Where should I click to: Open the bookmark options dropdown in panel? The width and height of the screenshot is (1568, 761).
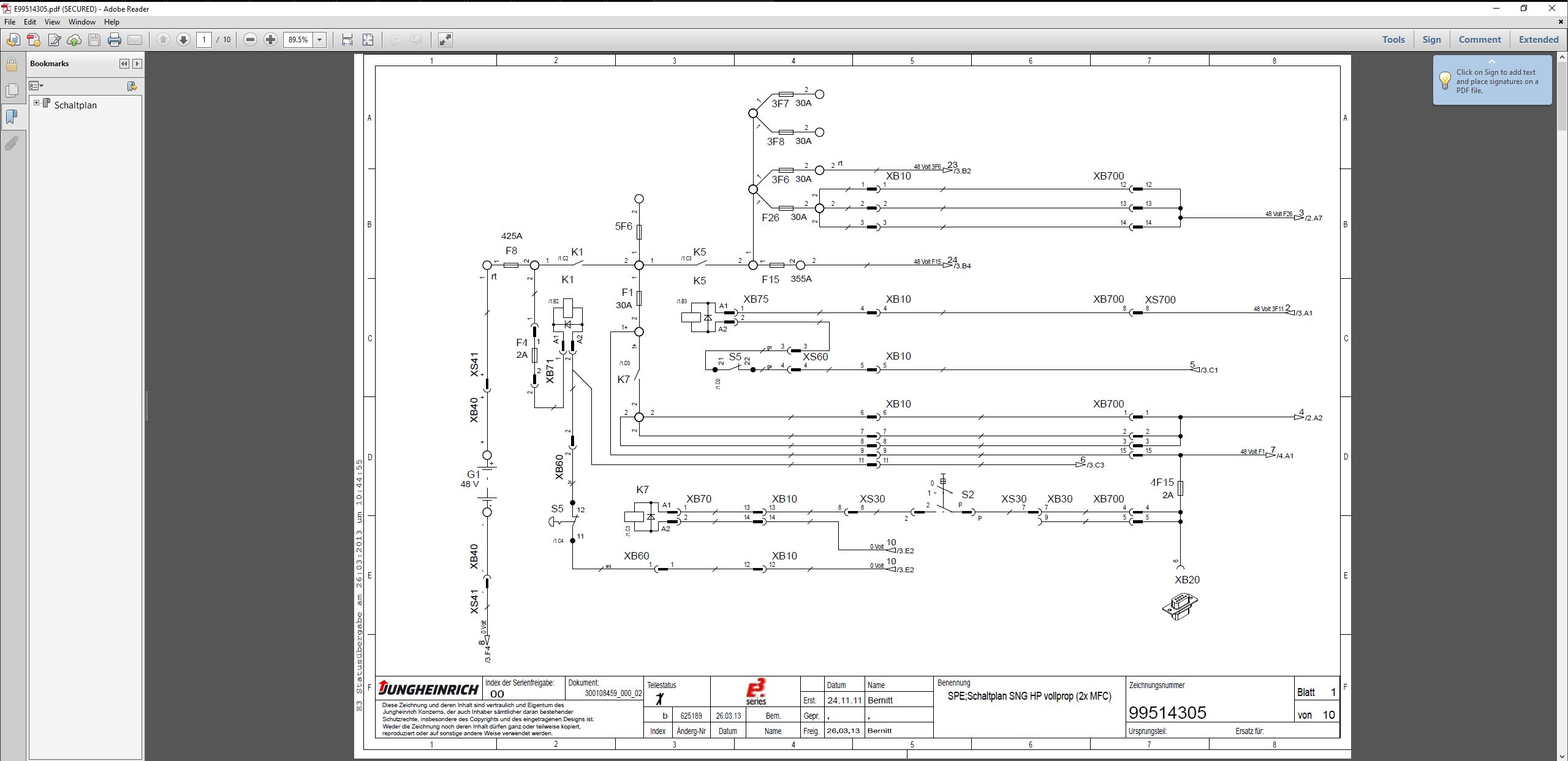(x=36, y=86)
